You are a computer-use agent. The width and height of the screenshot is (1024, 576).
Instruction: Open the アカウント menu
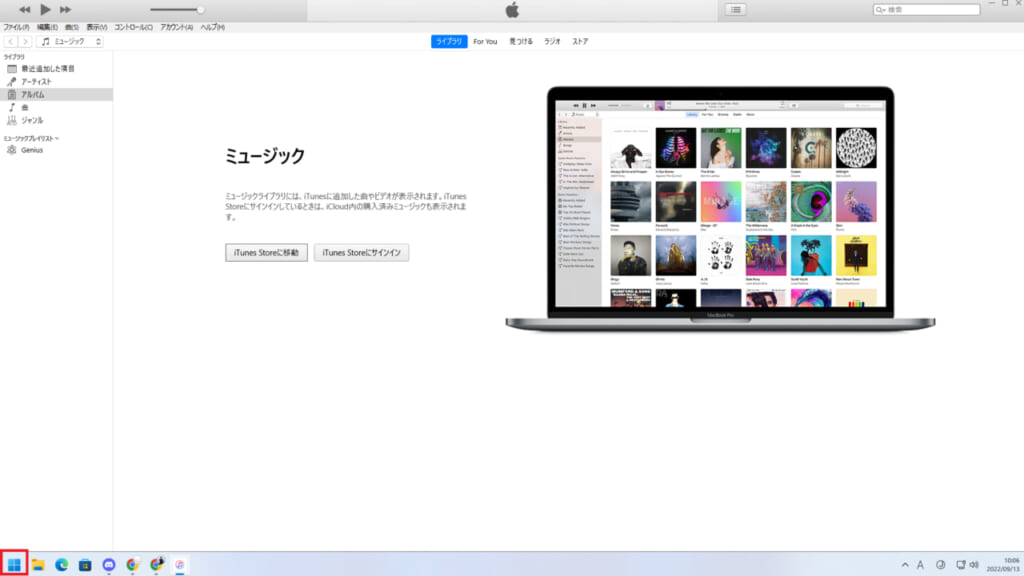pyautogui.click(x=176, y=27)
